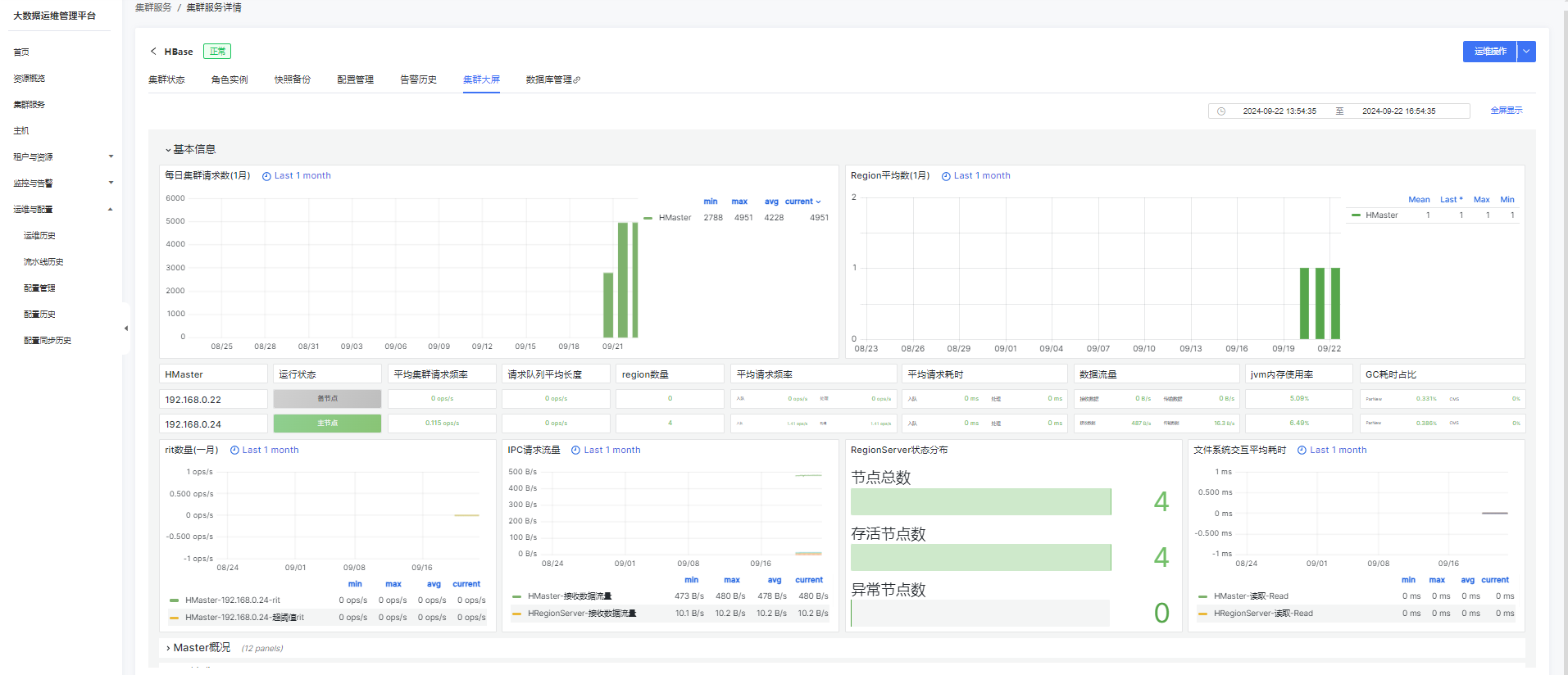Select the 集群大屏 tab

tap(481, 79)
